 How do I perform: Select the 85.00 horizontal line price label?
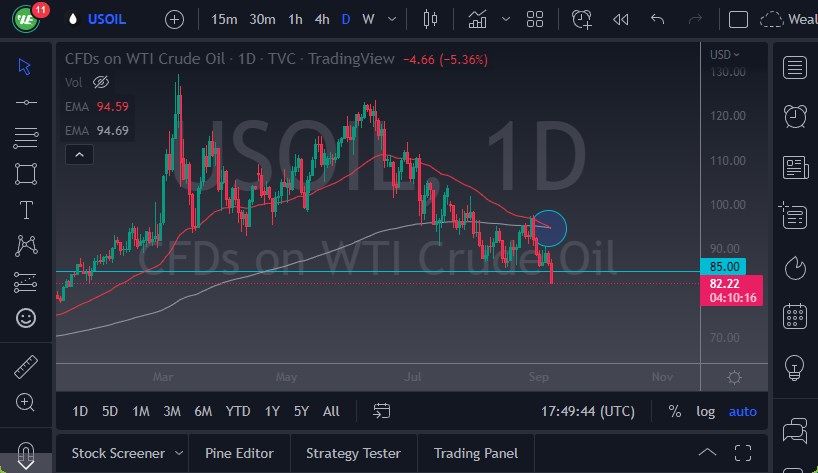723,266
